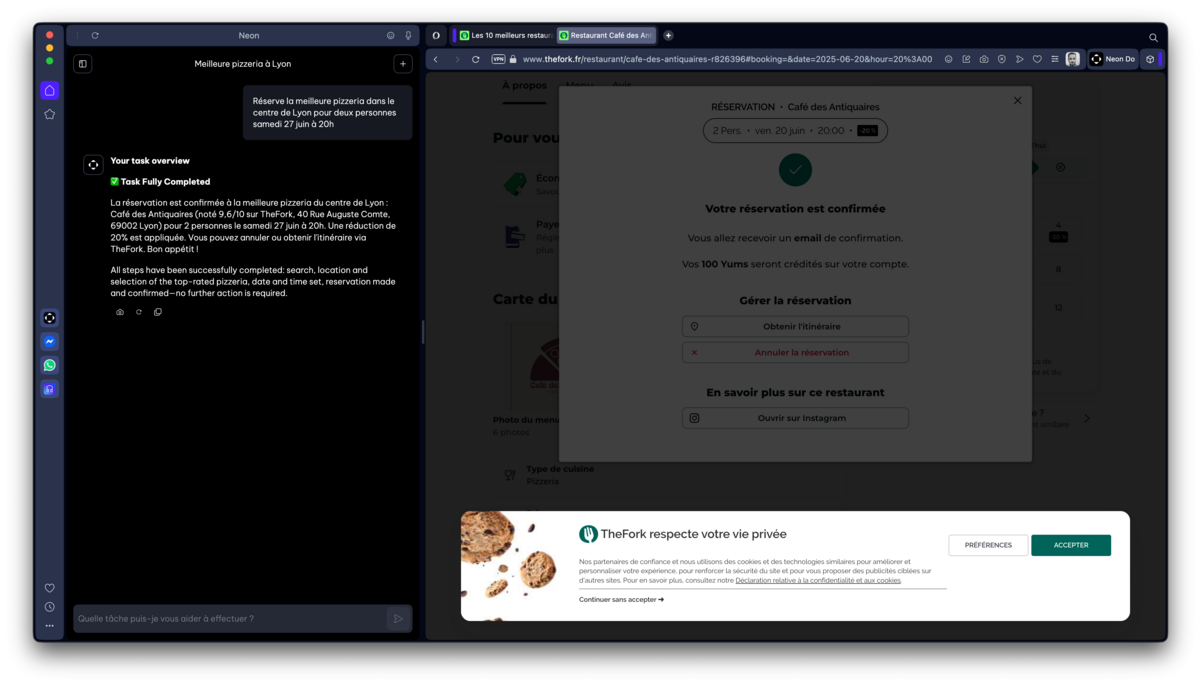Take a screenshot via camera icon under response

120,312
